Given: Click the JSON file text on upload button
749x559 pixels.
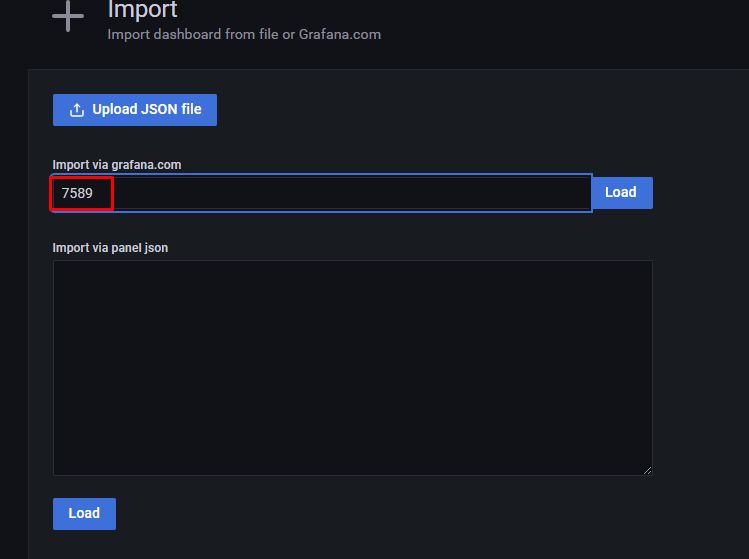Looking at the screenshot, I should [171, 109].
